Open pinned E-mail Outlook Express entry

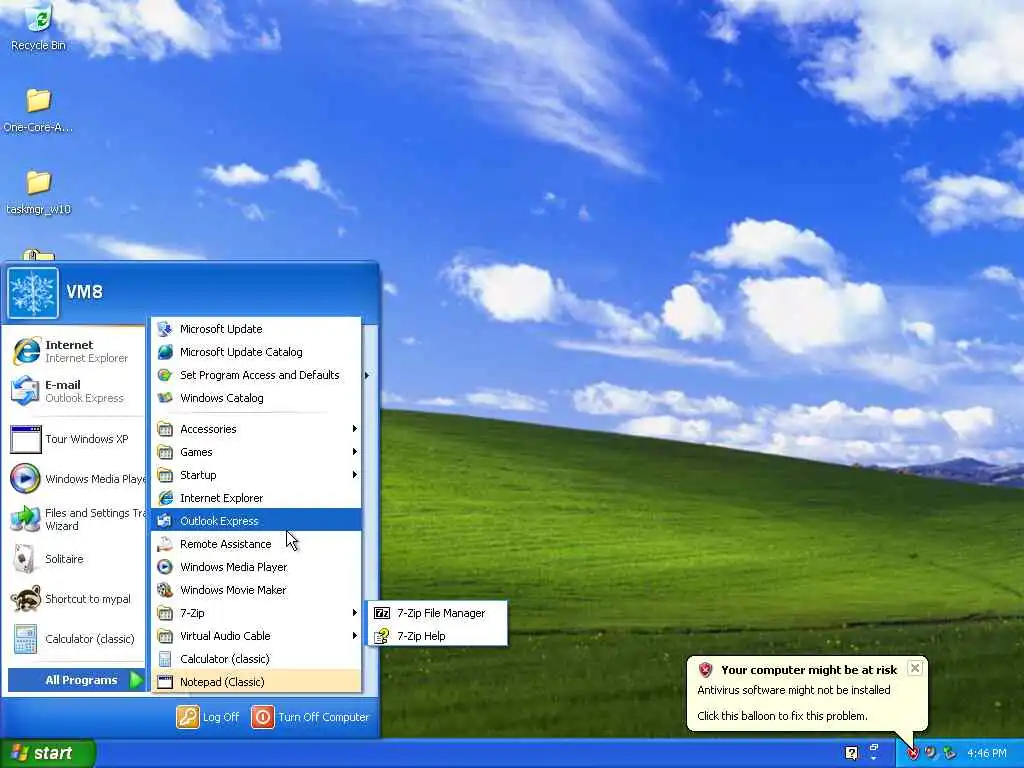74,391
